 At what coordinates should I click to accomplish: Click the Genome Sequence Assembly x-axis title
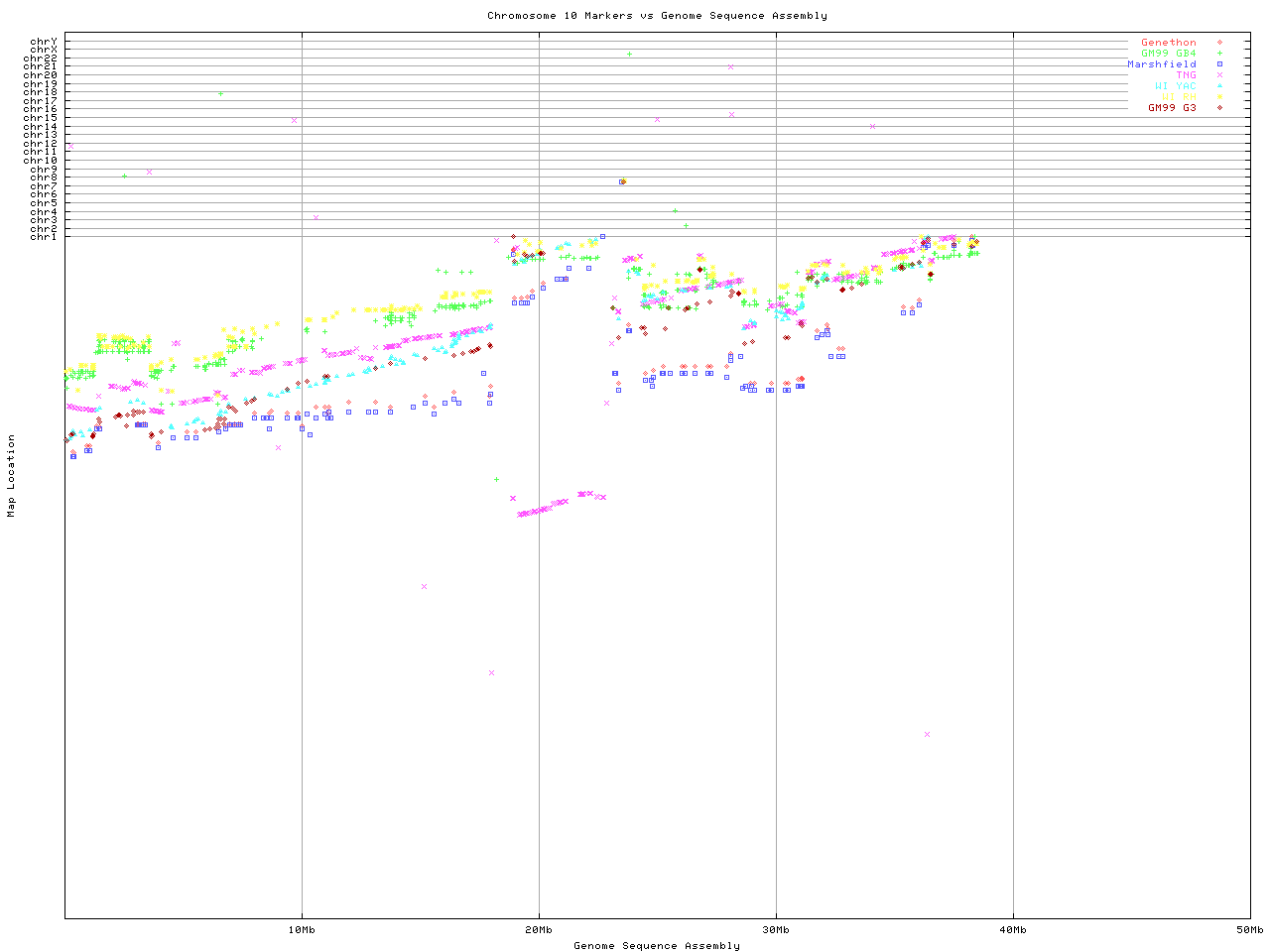[x=657, y=946]
